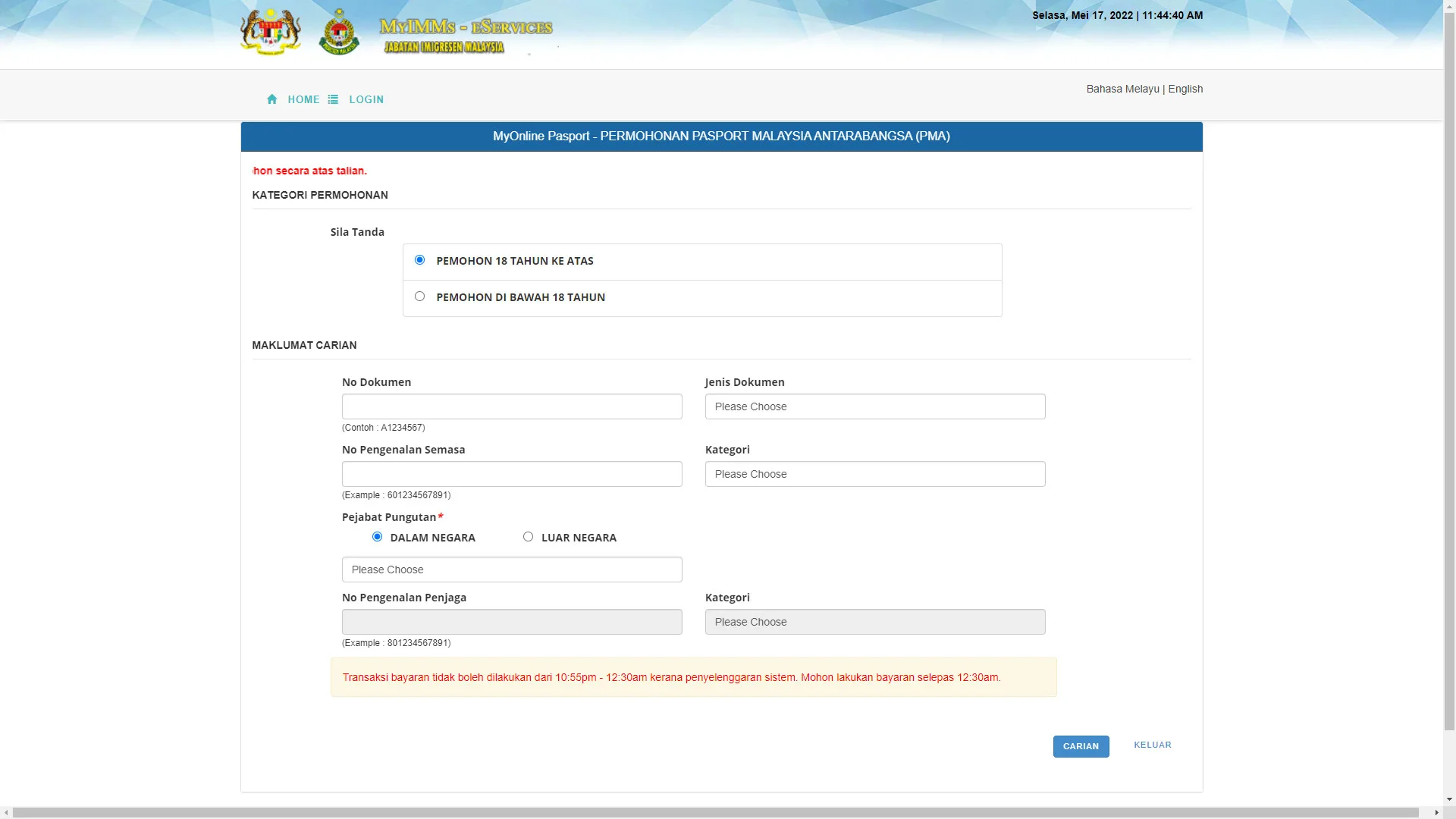Click the list icon beside LOGIN
1456x819 pixels.
(333, 99)
